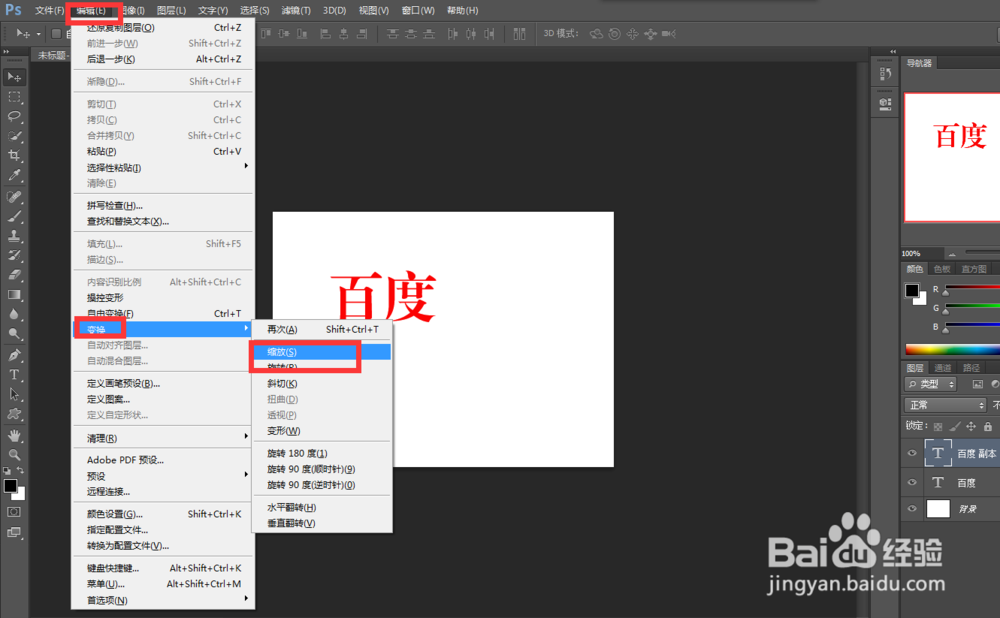Select the Brush tool
1000x618 pixels.
point(14,216)
